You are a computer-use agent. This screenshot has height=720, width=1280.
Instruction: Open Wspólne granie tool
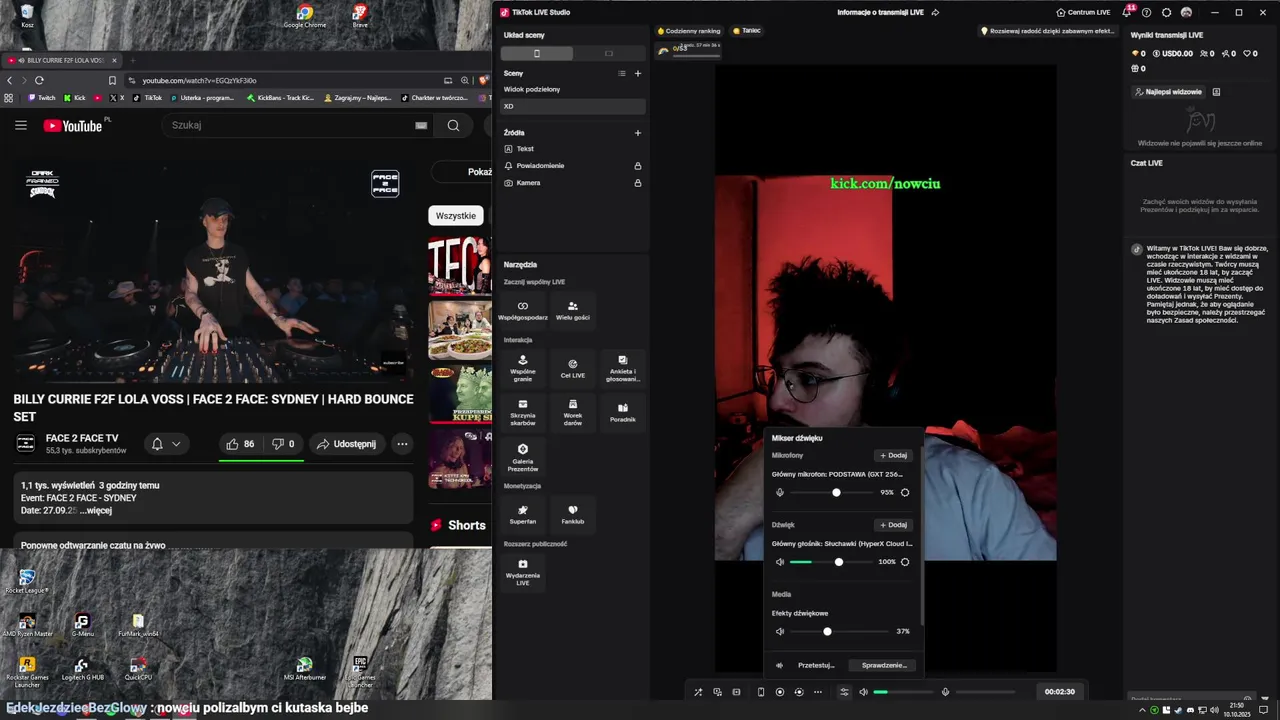[x=523, y=369]
